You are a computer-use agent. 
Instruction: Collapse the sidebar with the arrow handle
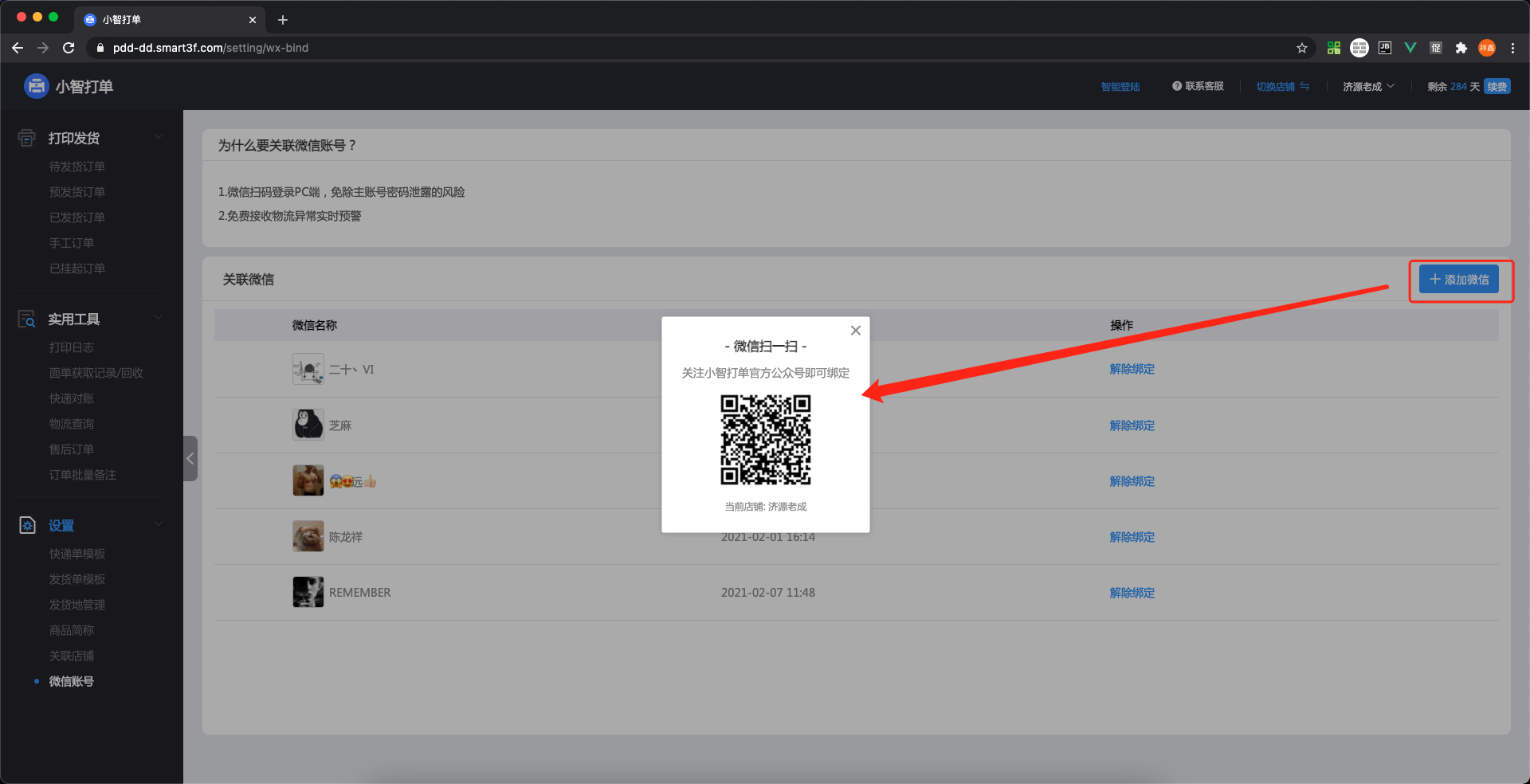click(190, 458)
